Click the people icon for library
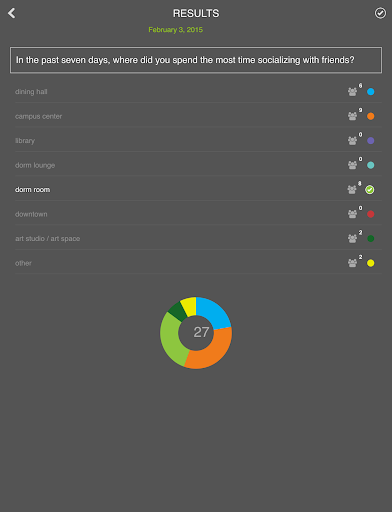Screen dimensions: 392x512 point(352,141)
